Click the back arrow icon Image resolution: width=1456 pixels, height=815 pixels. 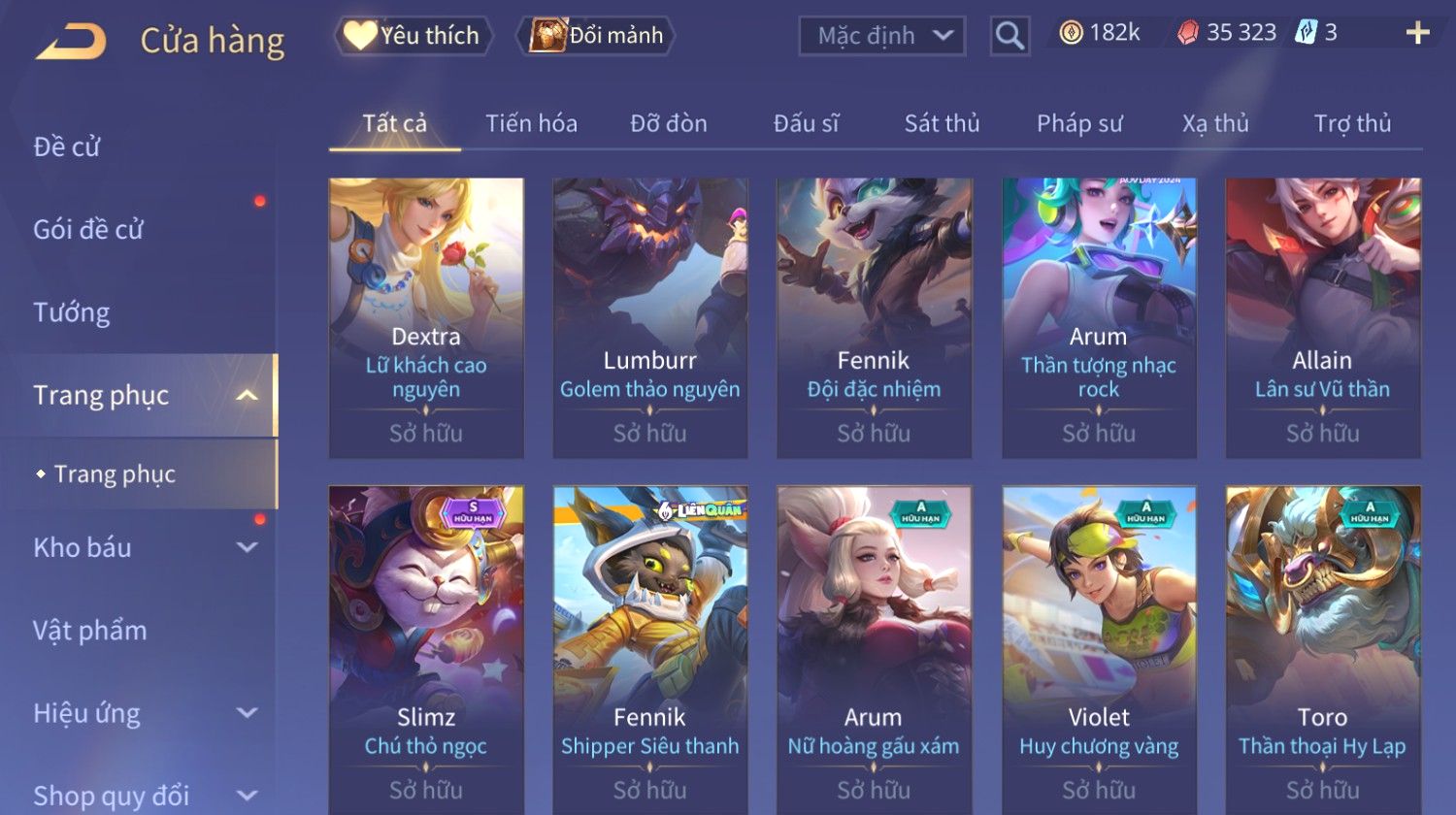(71, 42)
